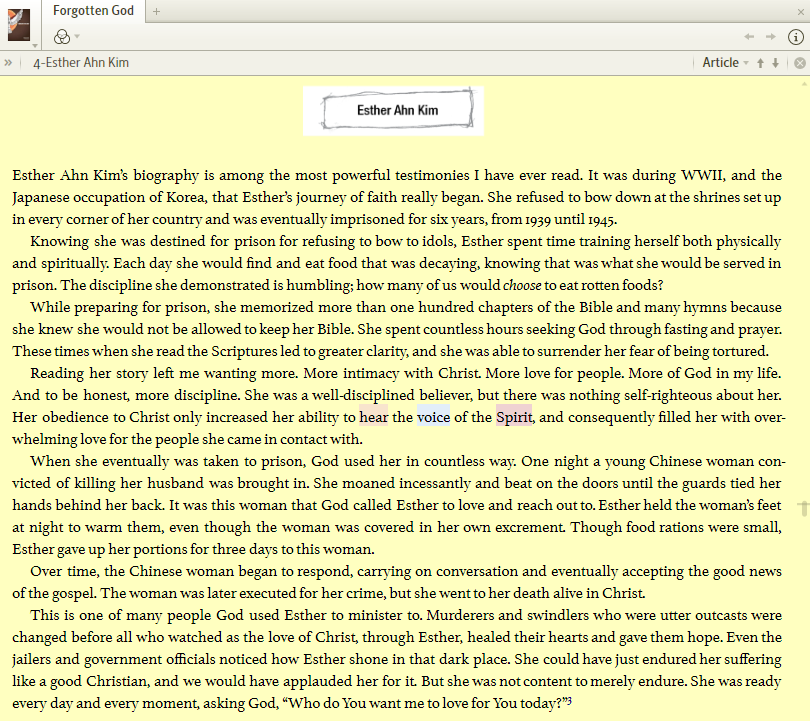
Task: Click the italic word choose
Action: (x=522, y=285)
